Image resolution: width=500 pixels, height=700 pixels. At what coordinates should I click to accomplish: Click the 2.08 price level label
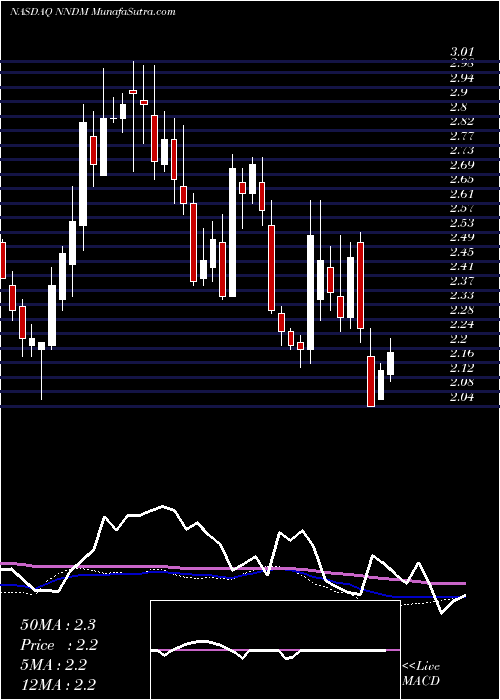(x=462, y=382)
